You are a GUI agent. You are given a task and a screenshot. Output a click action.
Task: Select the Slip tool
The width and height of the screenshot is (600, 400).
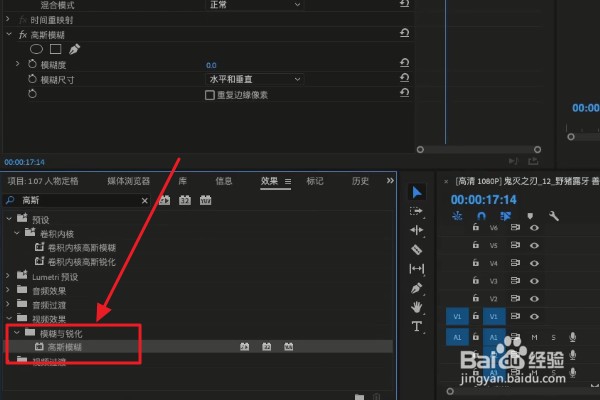tap(416, 269)
